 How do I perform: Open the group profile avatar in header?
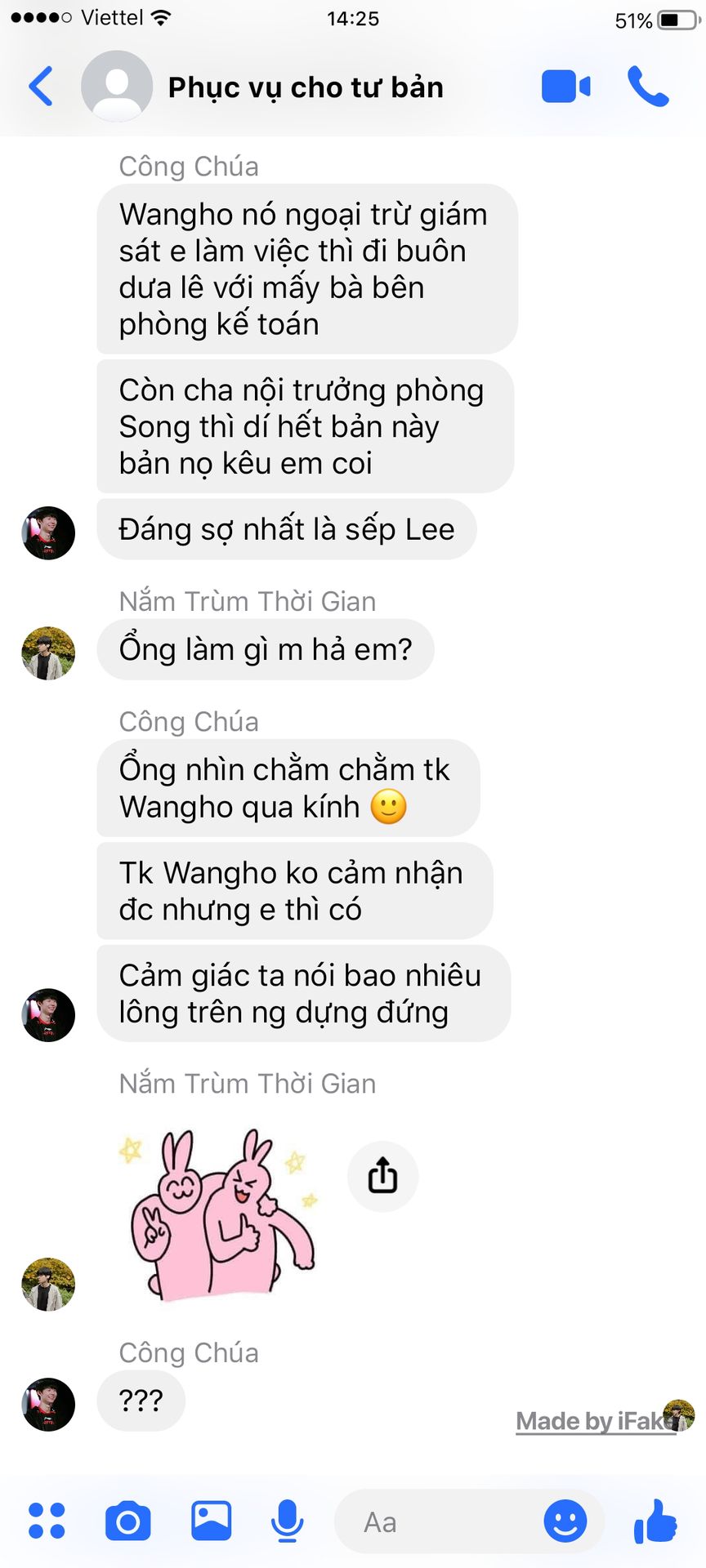click(x=117, y=86)
